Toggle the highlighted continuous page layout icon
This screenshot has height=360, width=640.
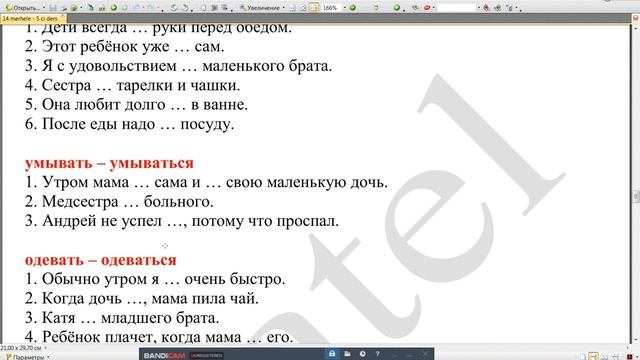(593, 356)
